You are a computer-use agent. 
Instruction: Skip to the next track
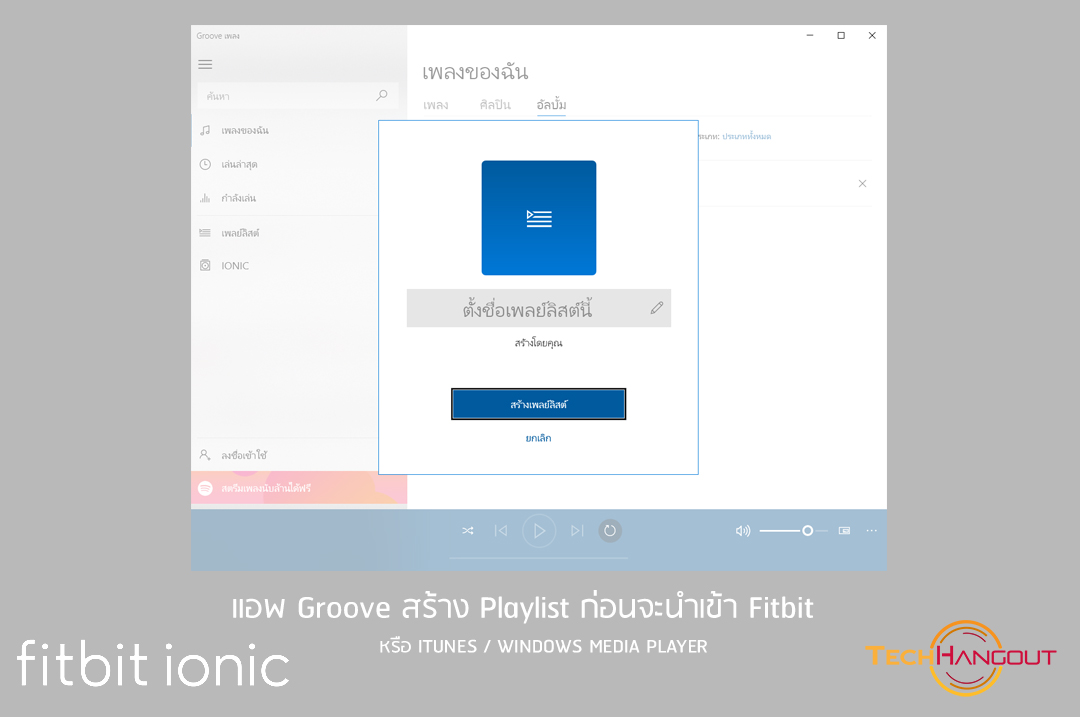[577, 531]
